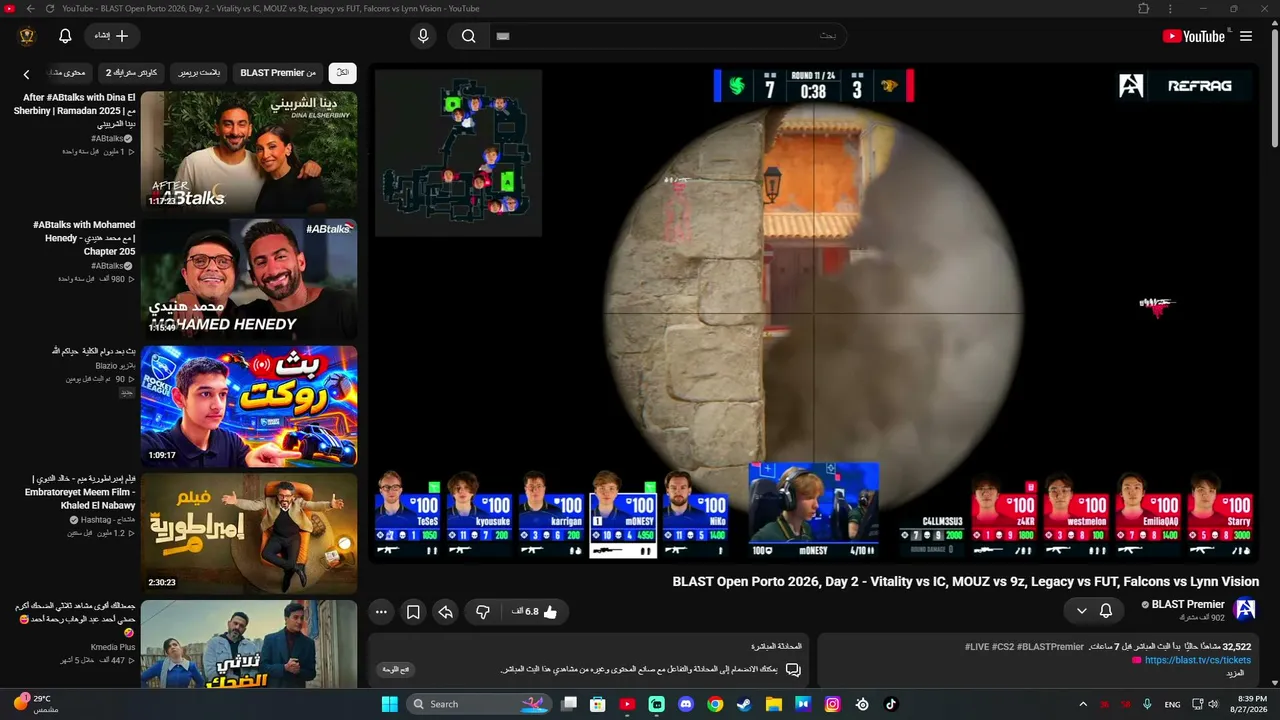The height and width of the screenshot is (720, 1280).
Task: Click the Create plus button
Action: [x=112, y=36]
